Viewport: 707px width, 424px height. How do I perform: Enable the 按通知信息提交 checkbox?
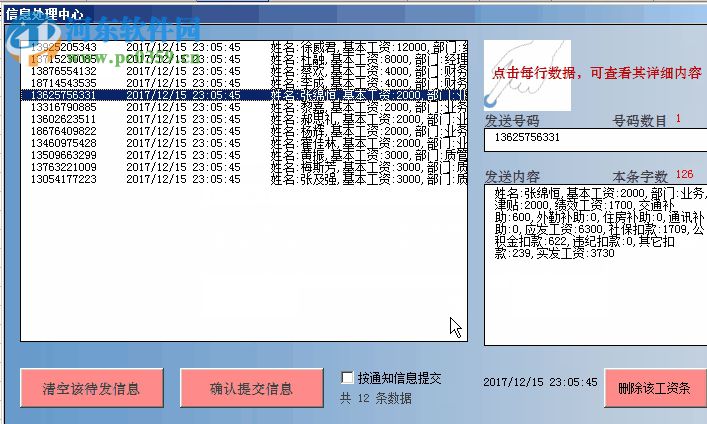[347, 378]
